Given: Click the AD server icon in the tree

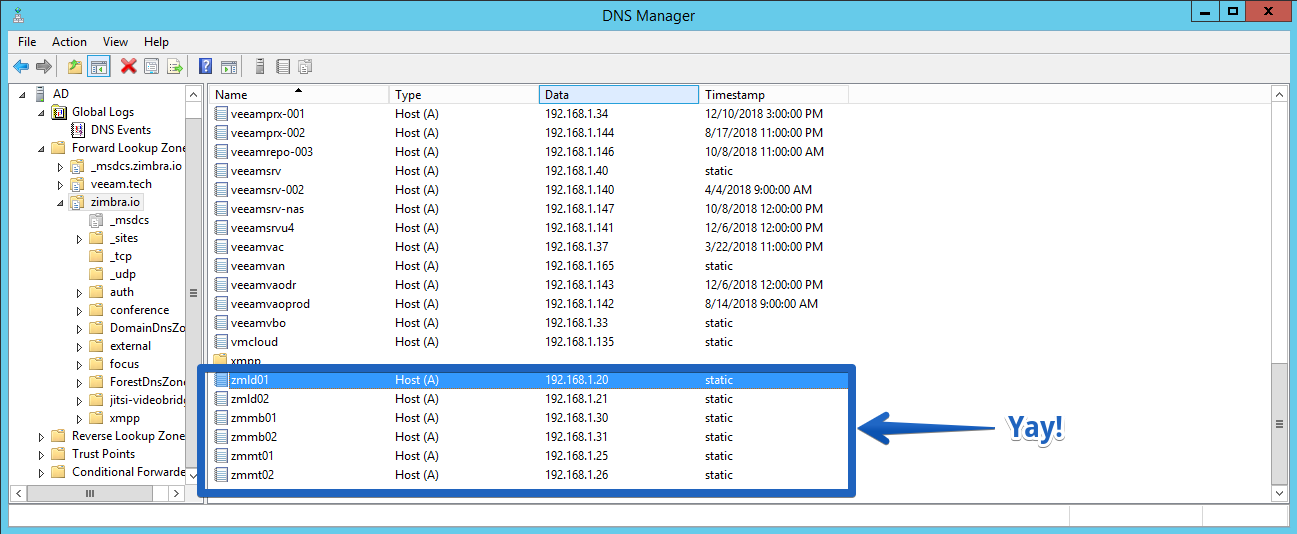Looking at the screenshot, I should 39,94.
